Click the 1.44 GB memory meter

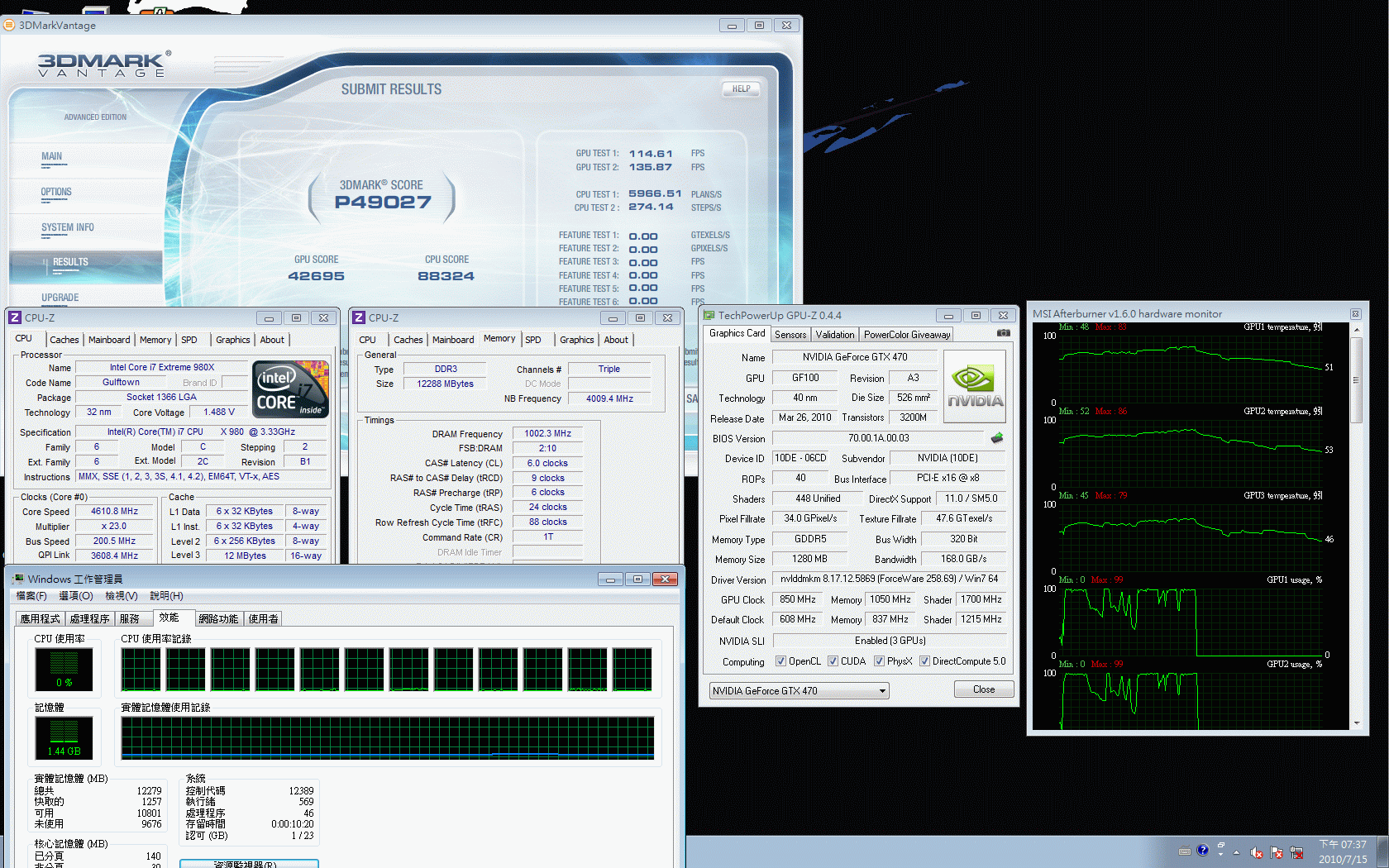pyautogui.click(x=64, y=737)
